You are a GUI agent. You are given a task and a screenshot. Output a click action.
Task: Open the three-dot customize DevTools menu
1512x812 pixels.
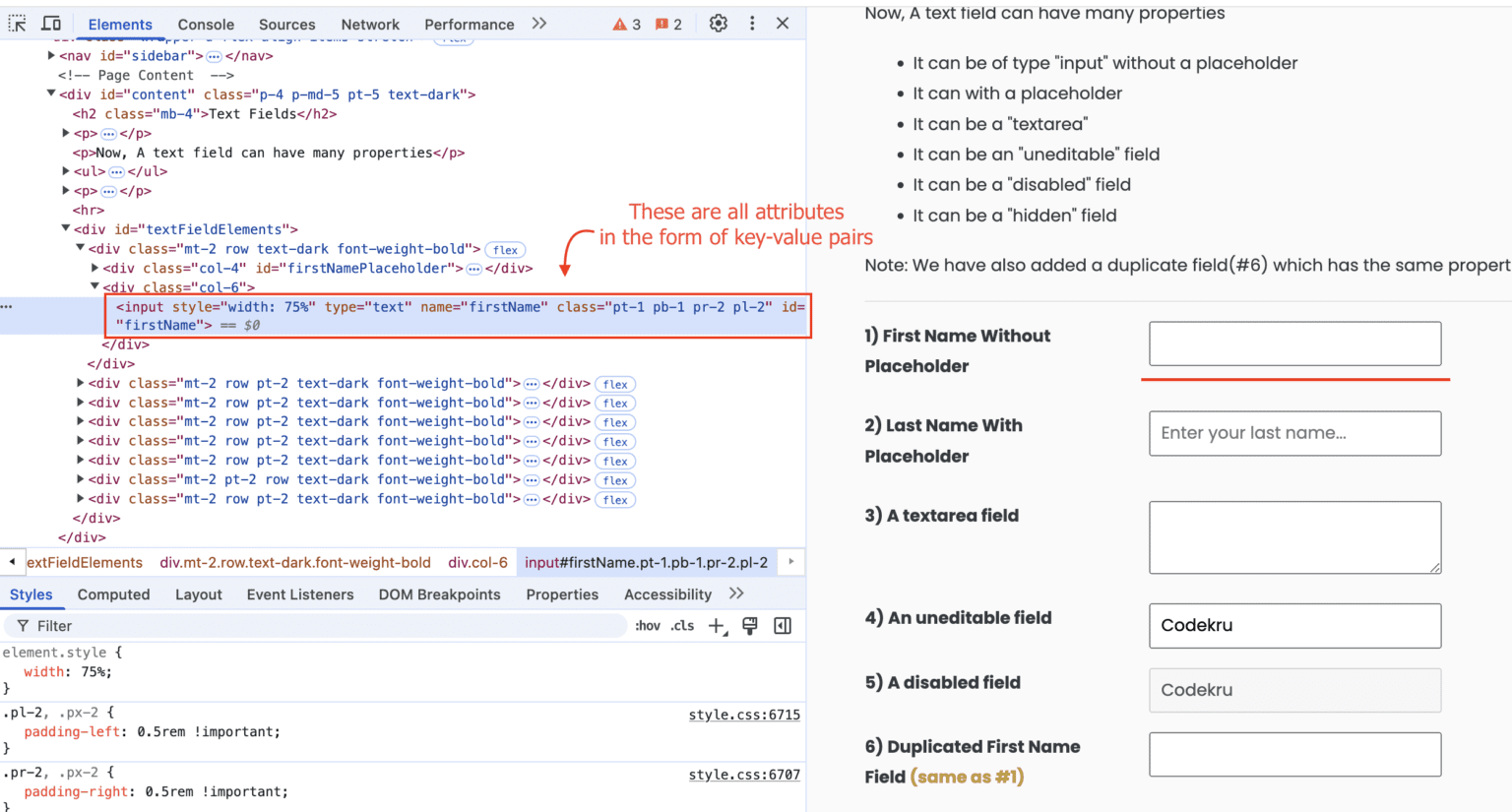752,23
